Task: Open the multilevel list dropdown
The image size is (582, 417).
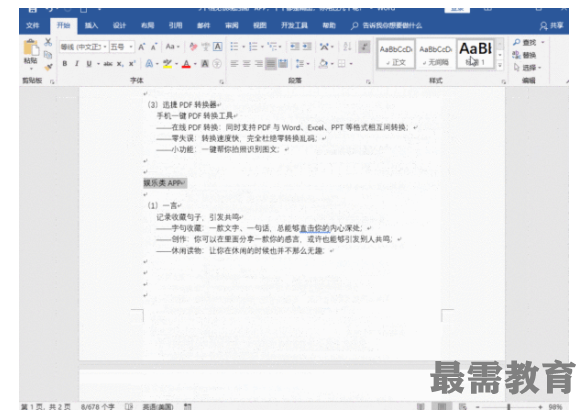Action: tap(280, 47)
